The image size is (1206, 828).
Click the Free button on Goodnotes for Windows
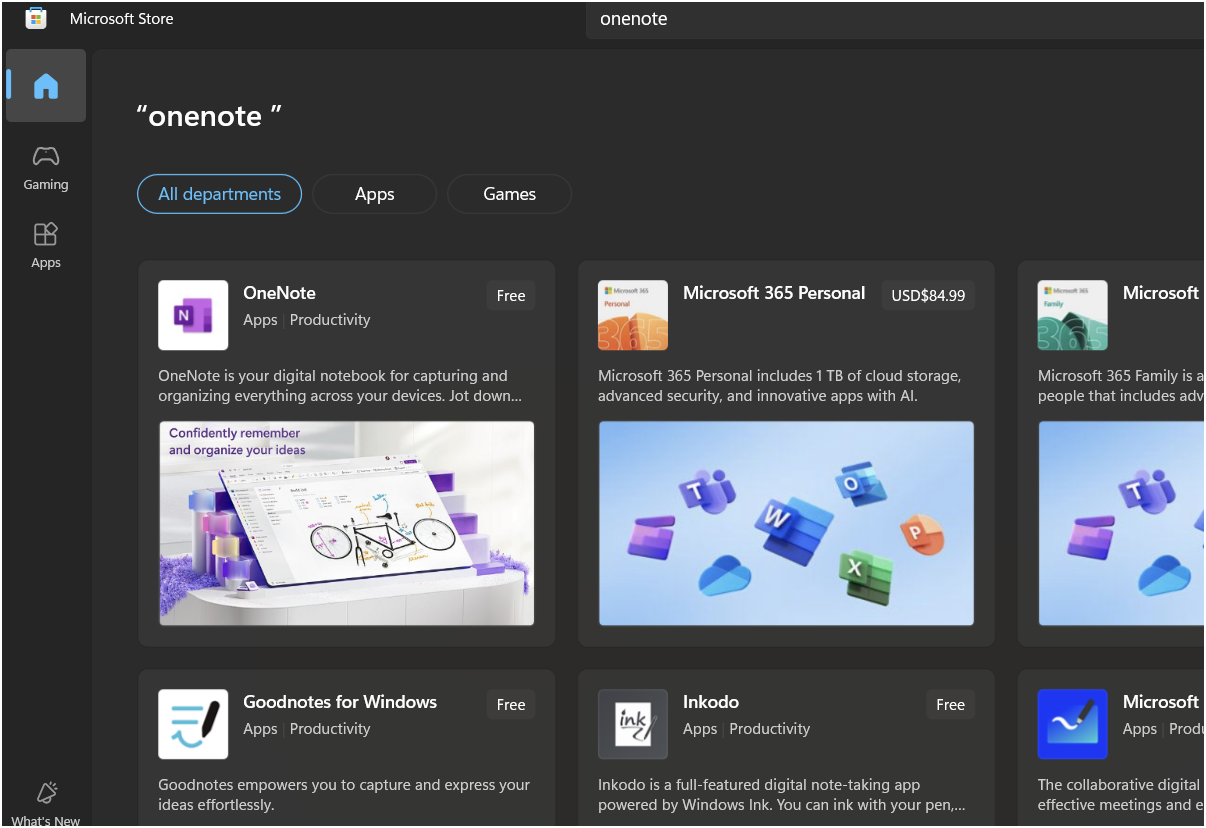click(x=511, y=705)
